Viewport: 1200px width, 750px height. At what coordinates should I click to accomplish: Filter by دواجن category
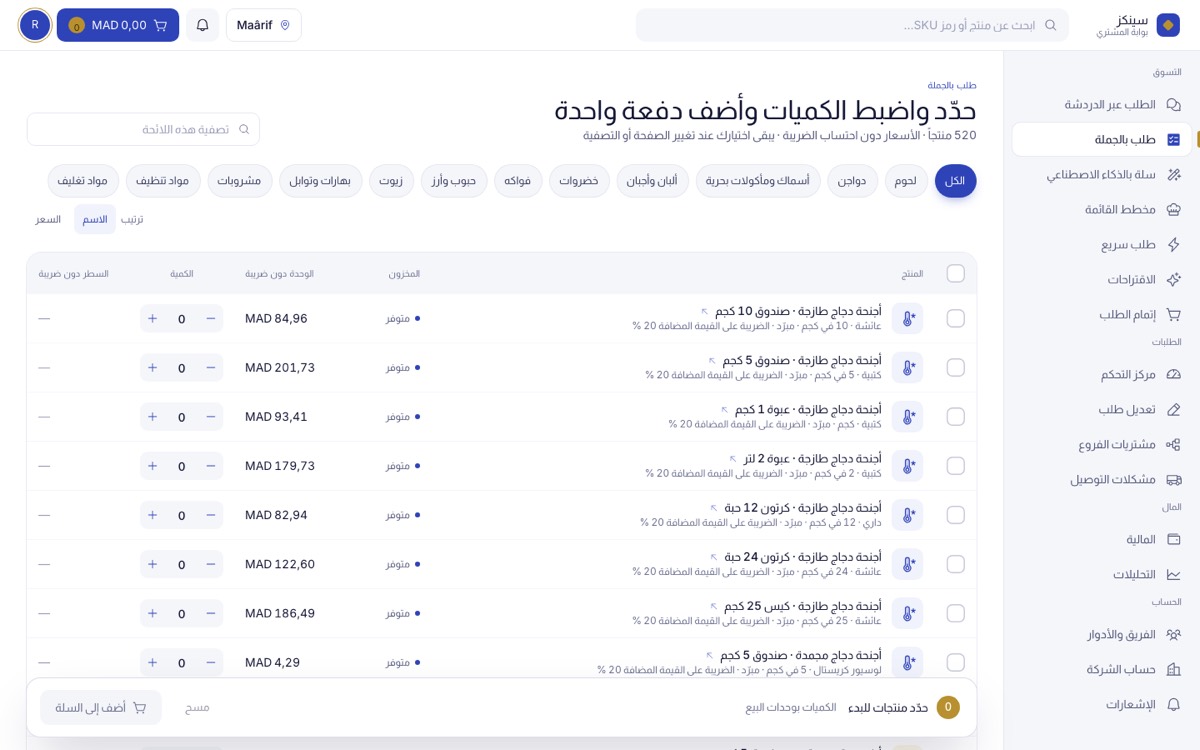853,181
